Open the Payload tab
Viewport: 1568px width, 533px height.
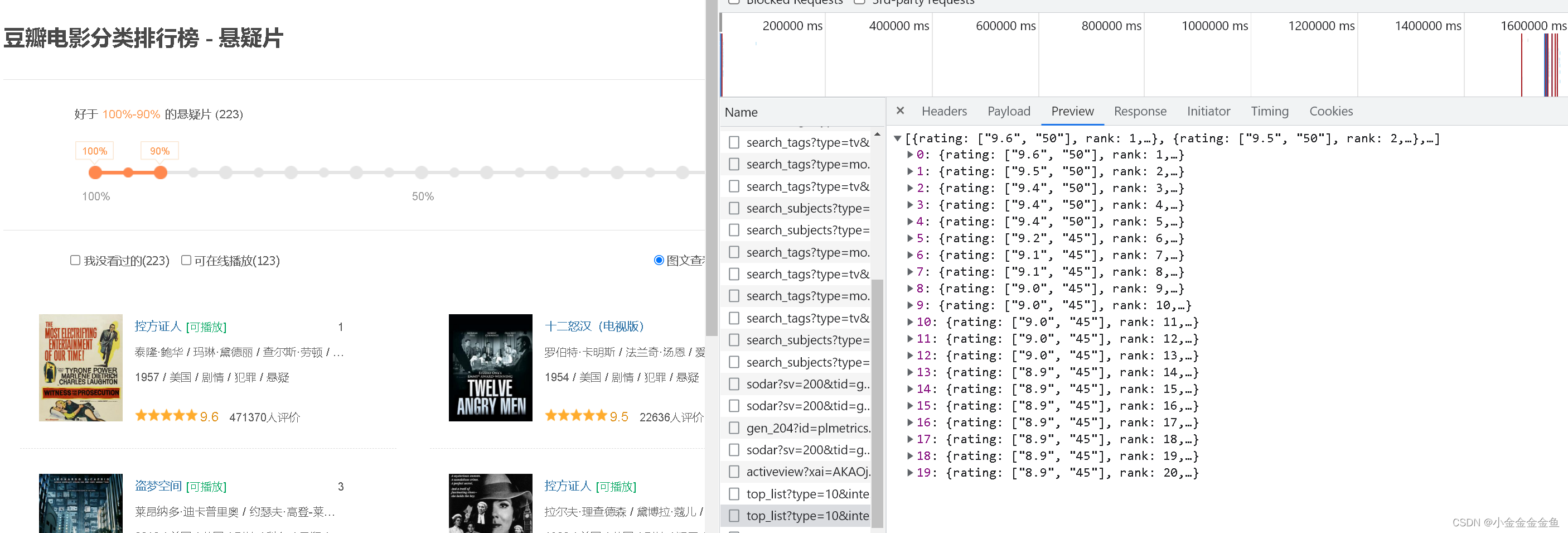[1009, 112]
